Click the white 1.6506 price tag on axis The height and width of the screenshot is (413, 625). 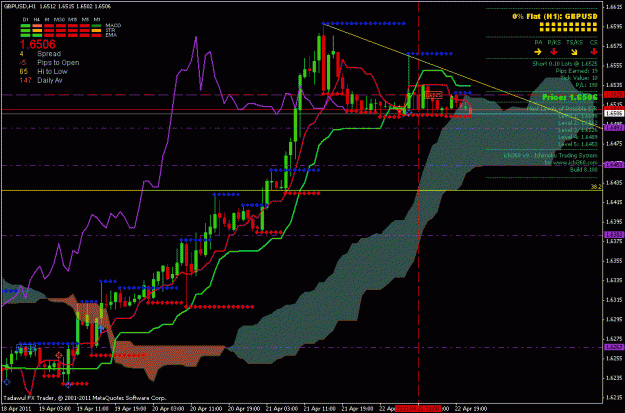[x=612, y=113]
